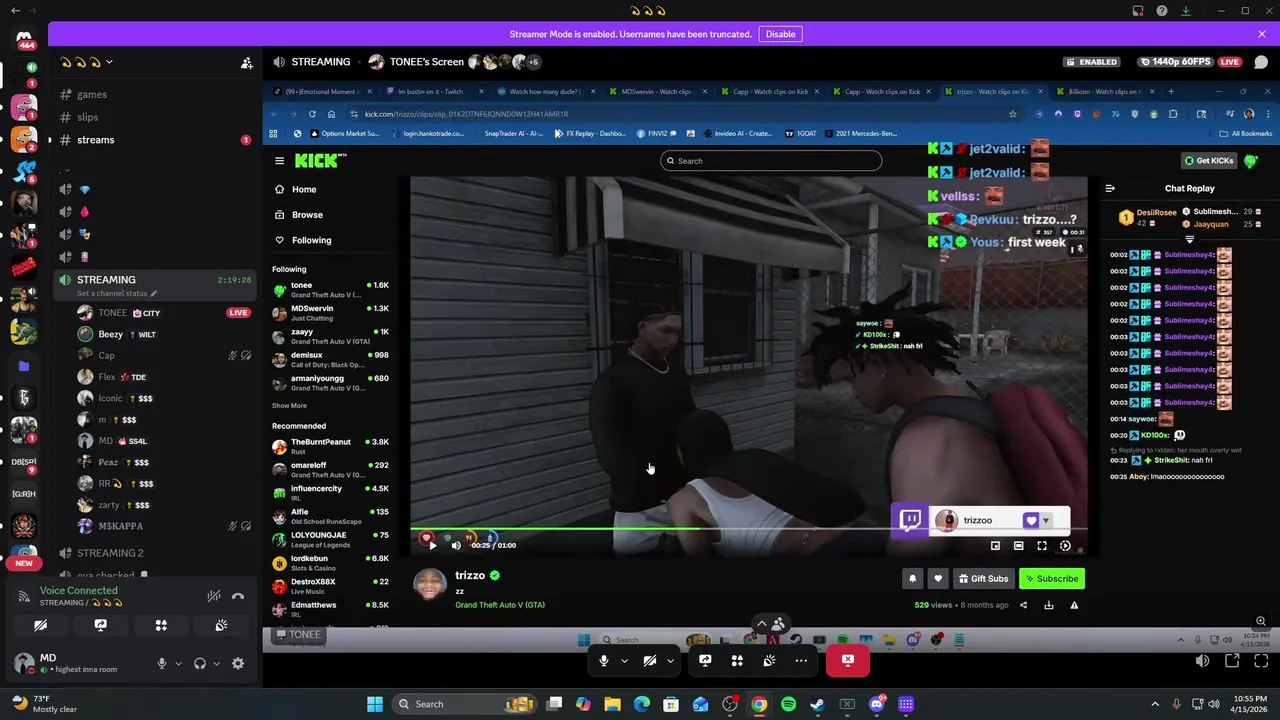
Task: Report the clip with warning icon
Action: pos(1074,605)
